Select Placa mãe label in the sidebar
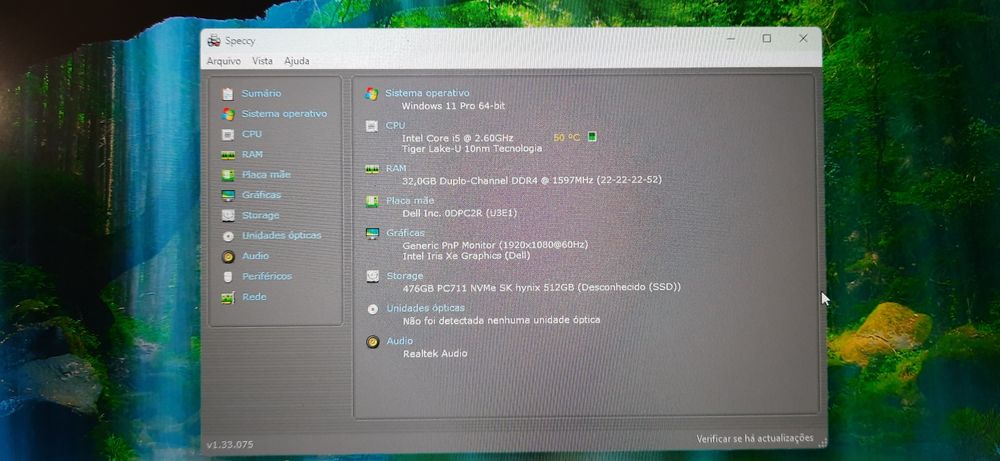 [x=266, y=175]
